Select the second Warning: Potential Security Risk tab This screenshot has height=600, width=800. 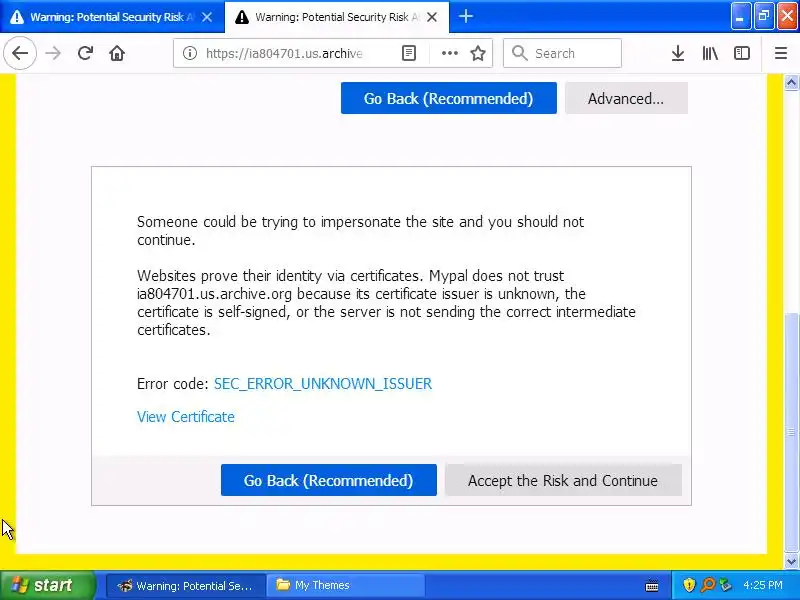(x=337, y=17)
